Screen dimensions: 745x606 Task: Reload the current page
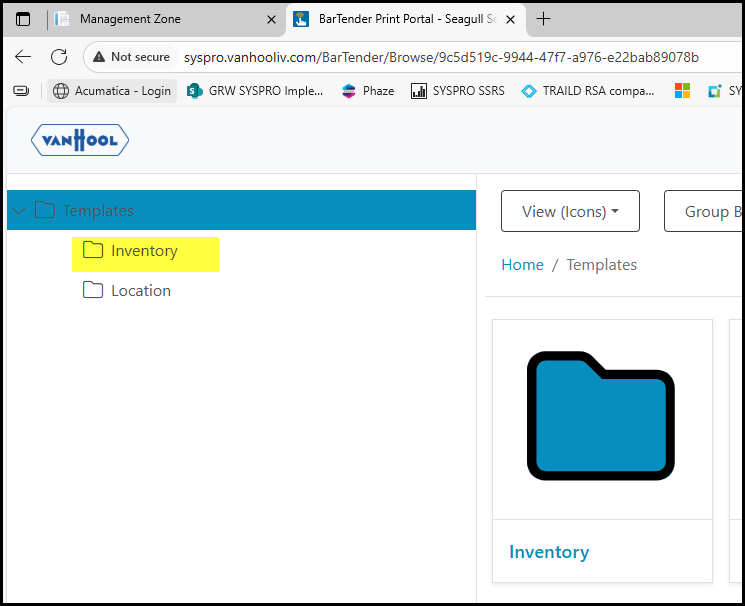[x=59, y=57]
